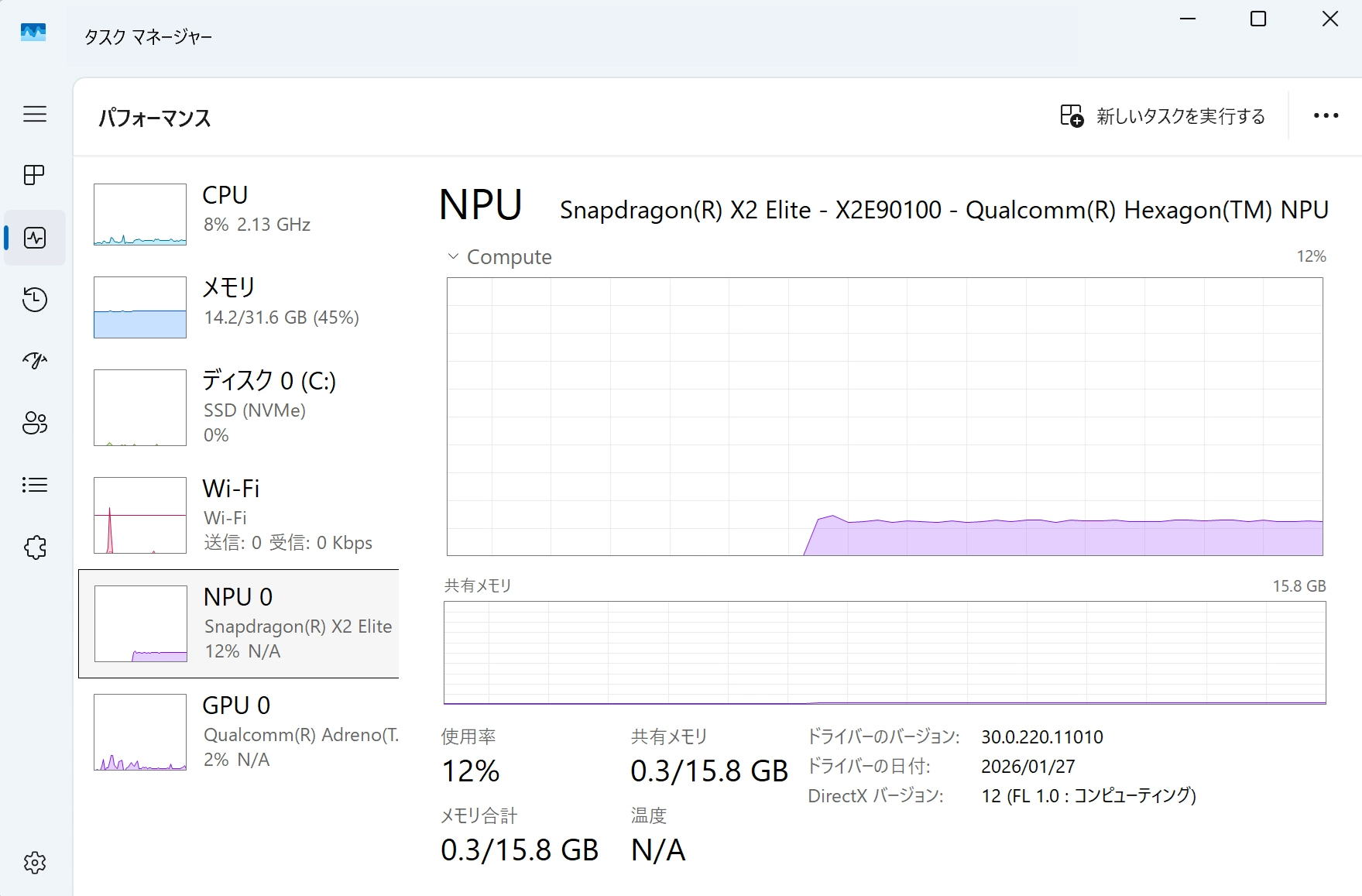Go to the Processes page icon

click(x=35, y=175)
